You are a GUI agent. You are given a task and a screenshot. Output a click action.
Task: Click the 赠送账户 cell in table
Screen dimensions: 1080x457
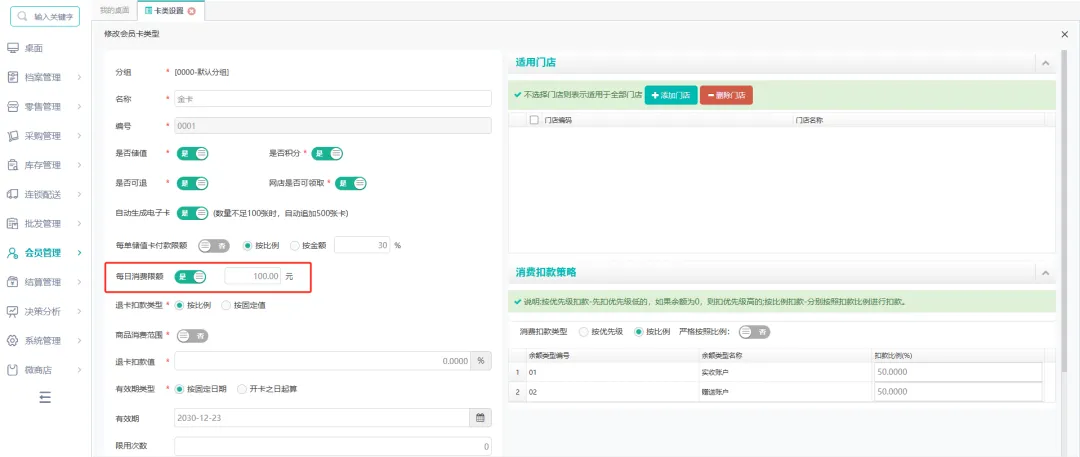[783, 392]
